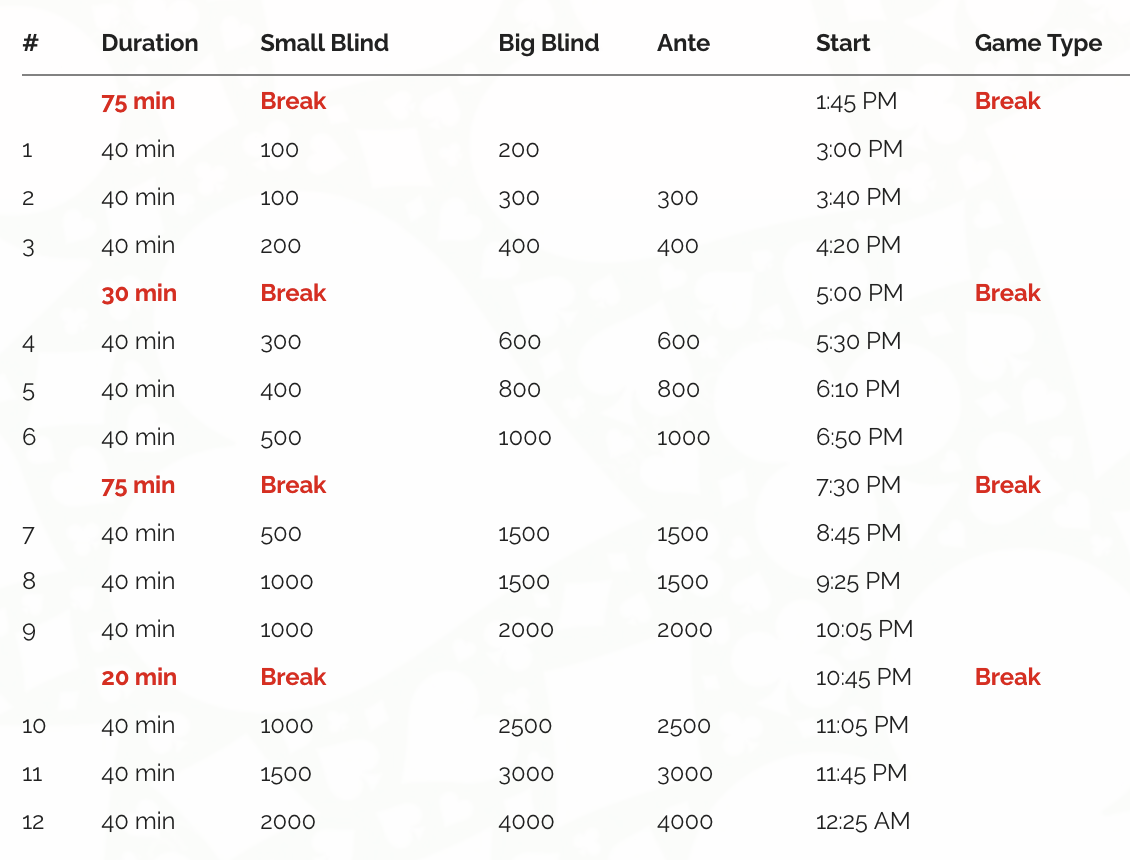
Task: Select the Big Blind column header
Action: [549, 44]
